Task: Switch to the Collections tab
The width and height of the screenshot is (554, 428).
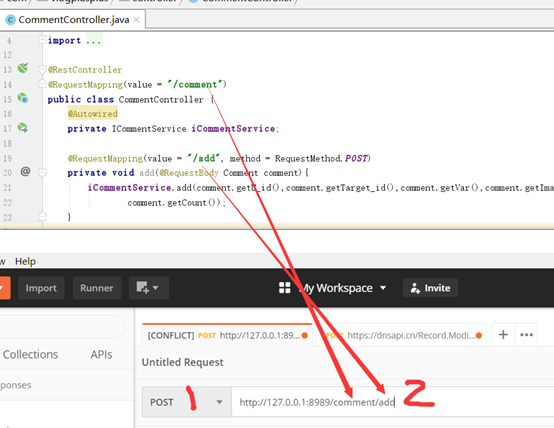Action: [30, 354]
